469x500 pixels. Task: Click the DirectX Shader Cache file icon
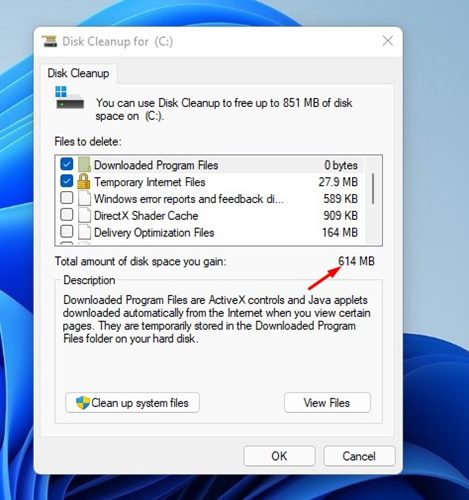click(x=84, y=215)
